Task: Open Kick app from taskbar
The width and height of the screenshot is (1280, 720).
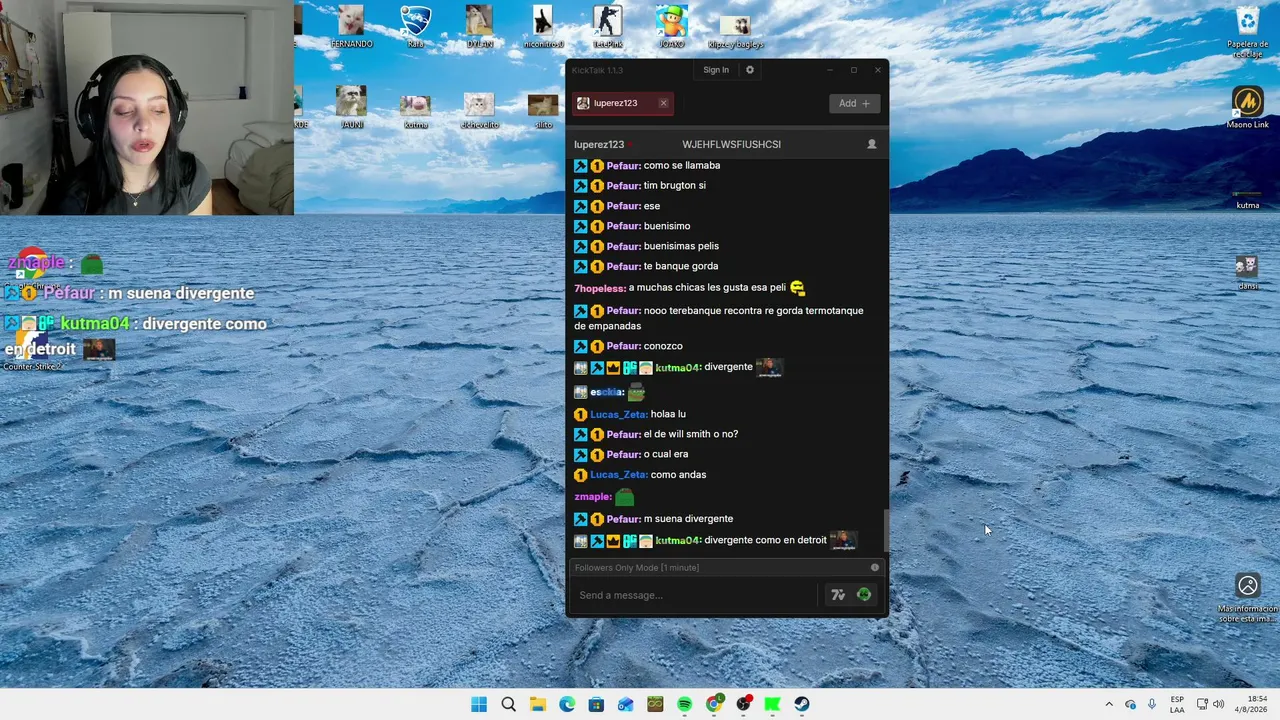Action: tap(772, 704)
